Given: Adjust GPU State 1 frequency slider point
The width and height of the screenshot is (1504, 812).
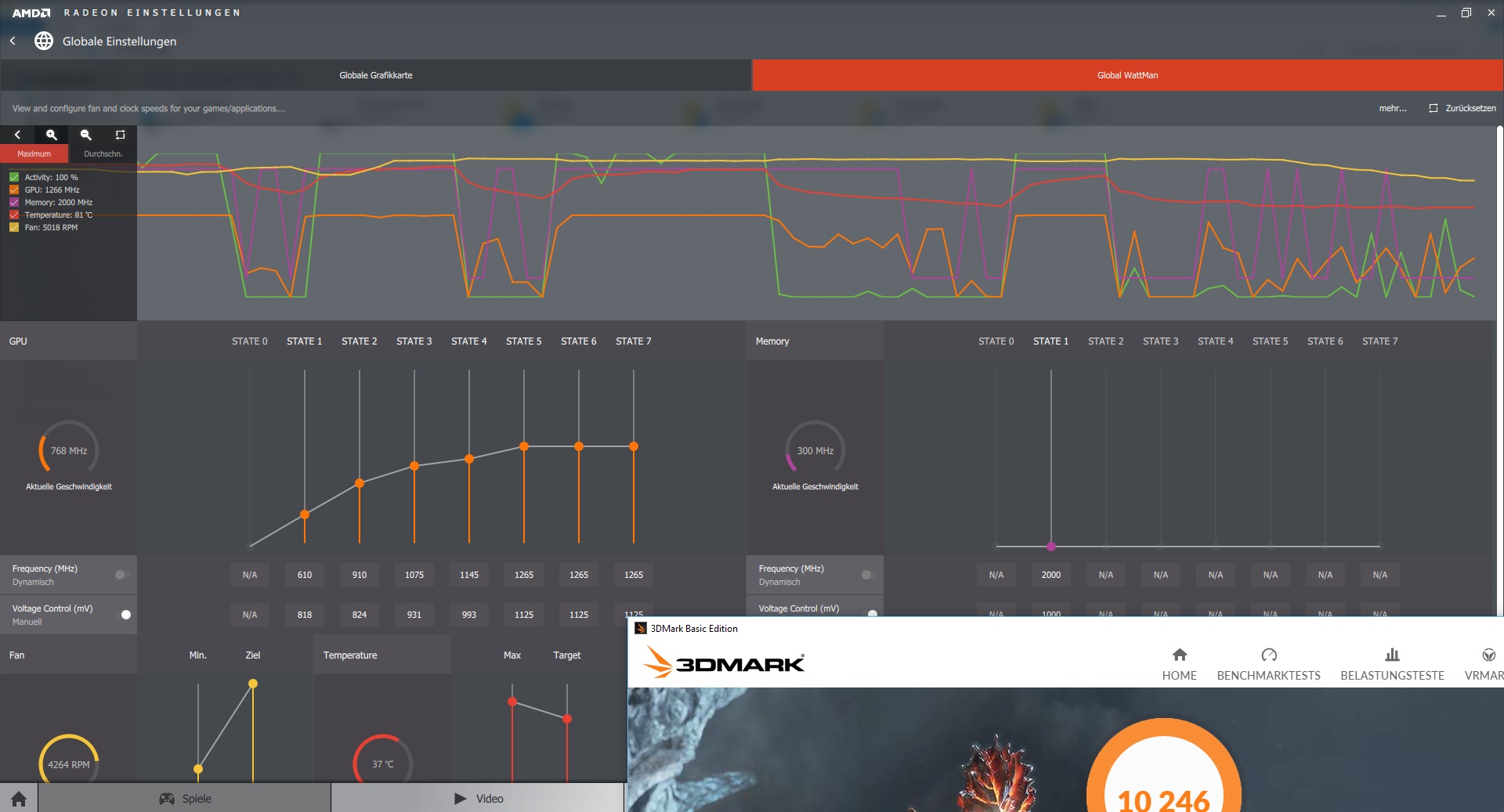Looking at the screenshot, I should (x=305, y=514).
